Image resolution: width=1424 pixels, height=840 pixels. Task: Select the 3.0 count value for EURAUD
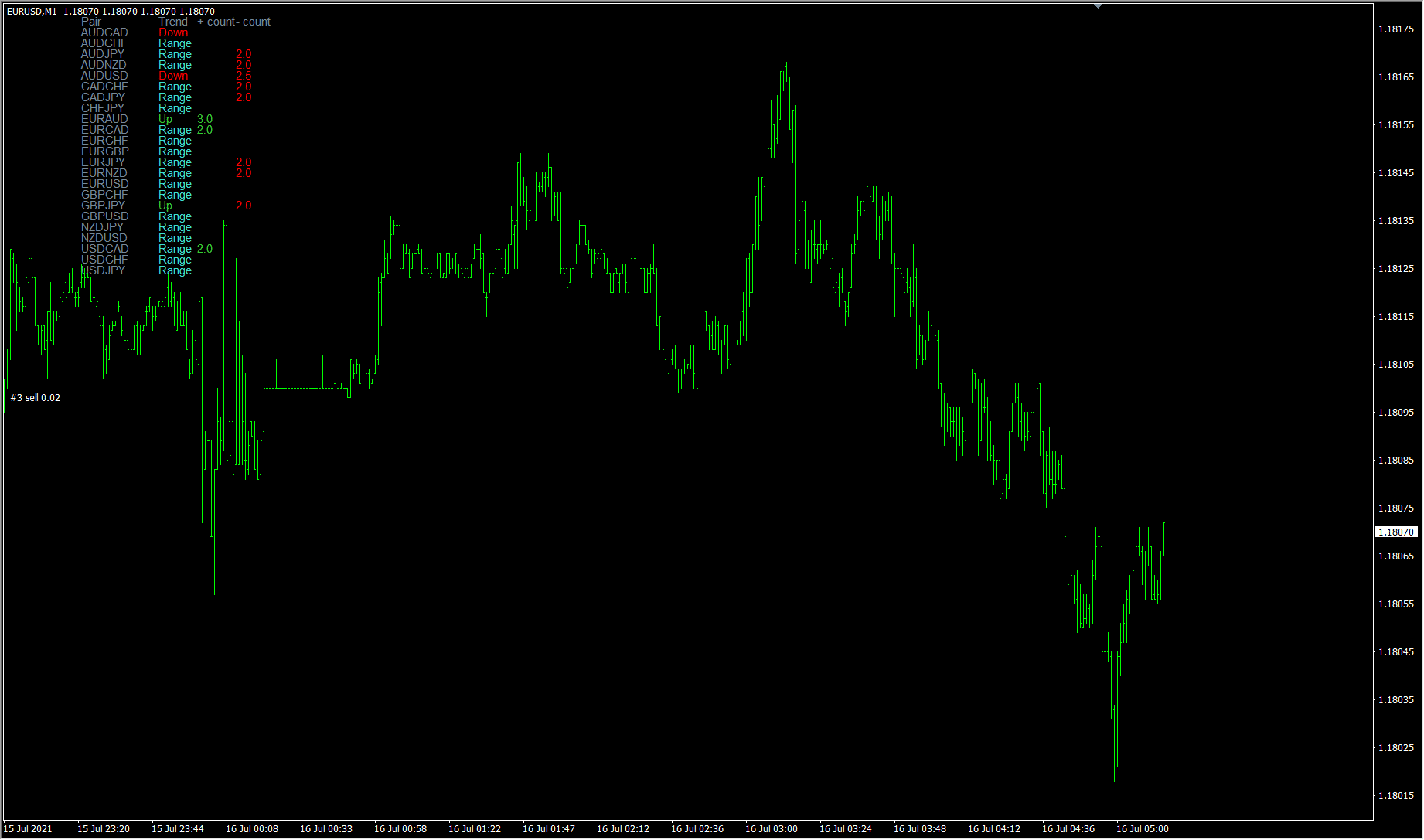(205, 119)
